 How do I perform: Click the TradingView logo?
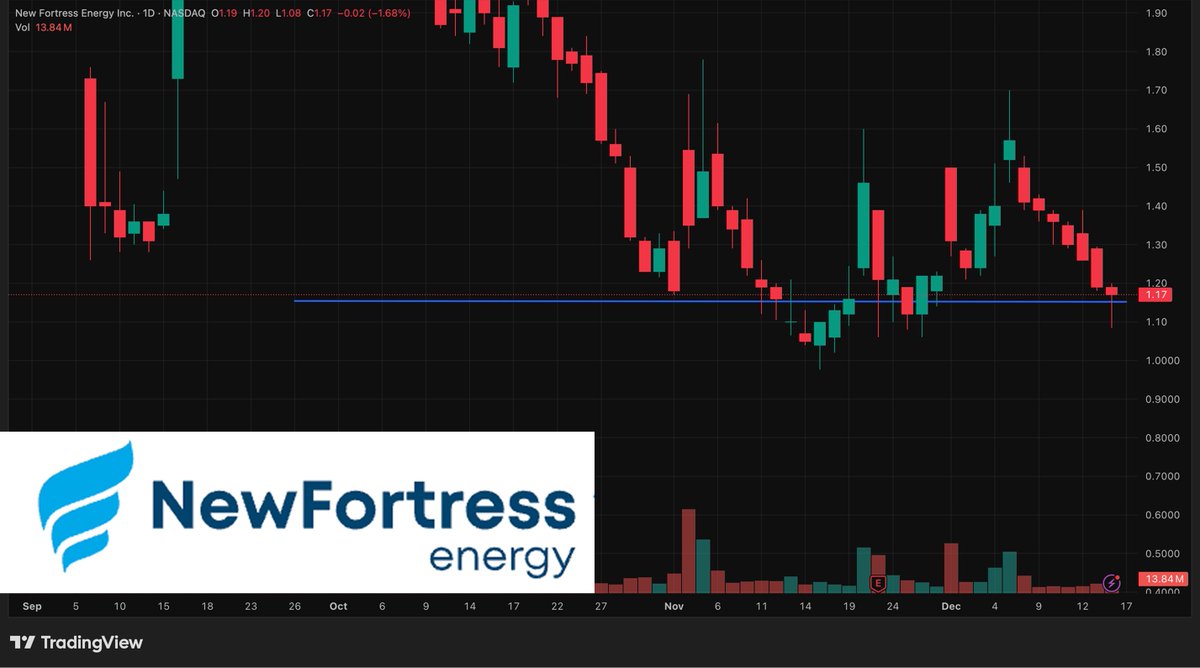point(76,643)
